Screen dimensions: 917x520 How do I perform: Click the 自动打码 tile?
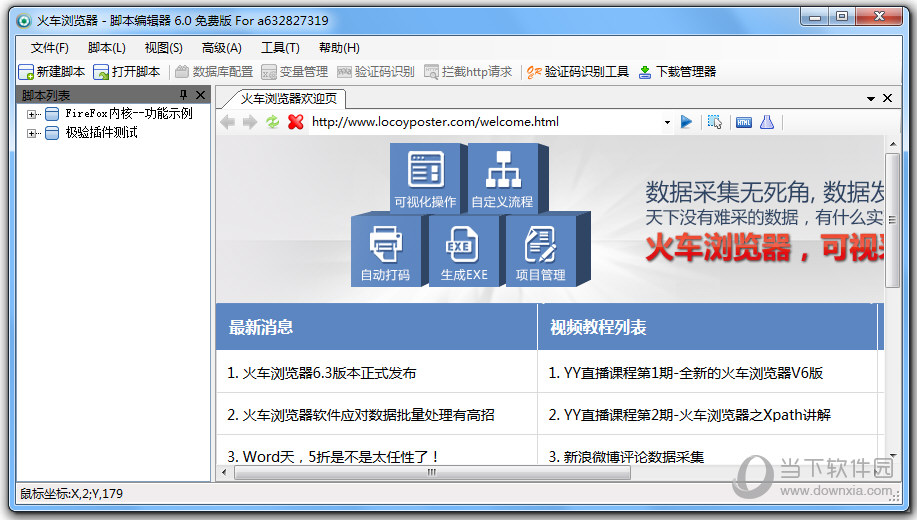pos(385,250)
